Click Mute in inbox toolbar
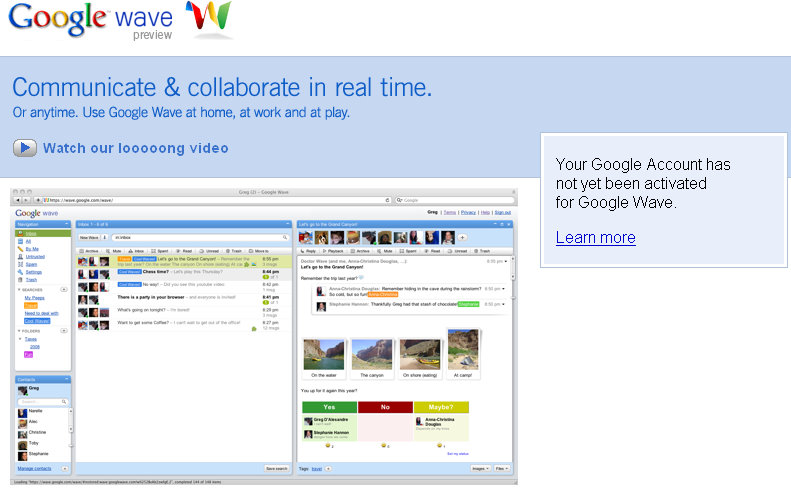Screen dimensions: 791x490 click(x=114, y=251)
